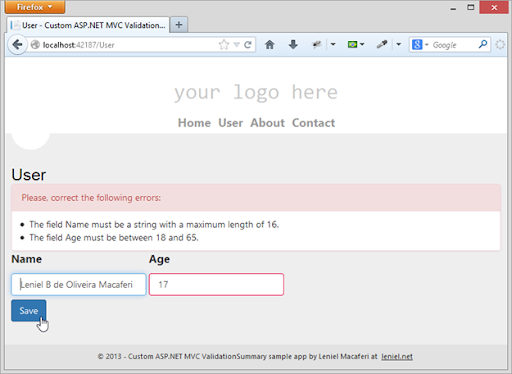Expand the dropdown beside the Brazil flag
Screen dimensions: 512x374
point(362,44)
